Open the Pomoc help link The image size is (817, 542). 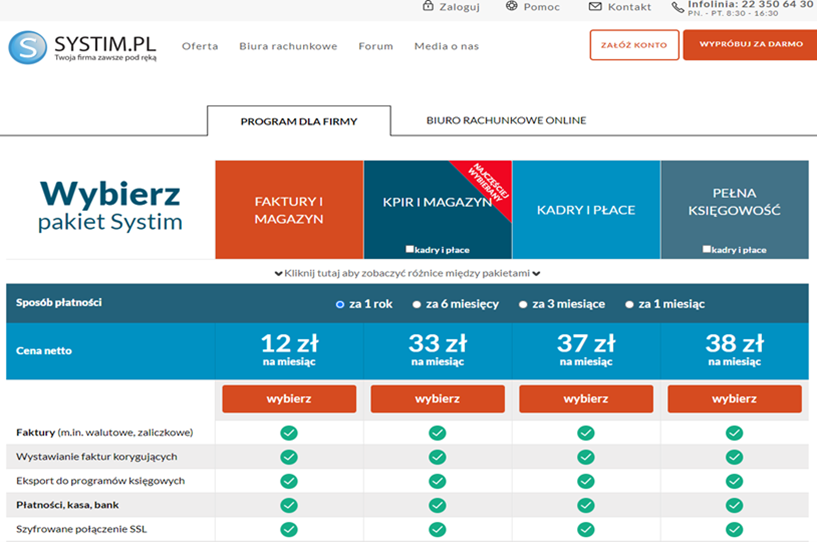pyautogui.click(x=542, y=7)
